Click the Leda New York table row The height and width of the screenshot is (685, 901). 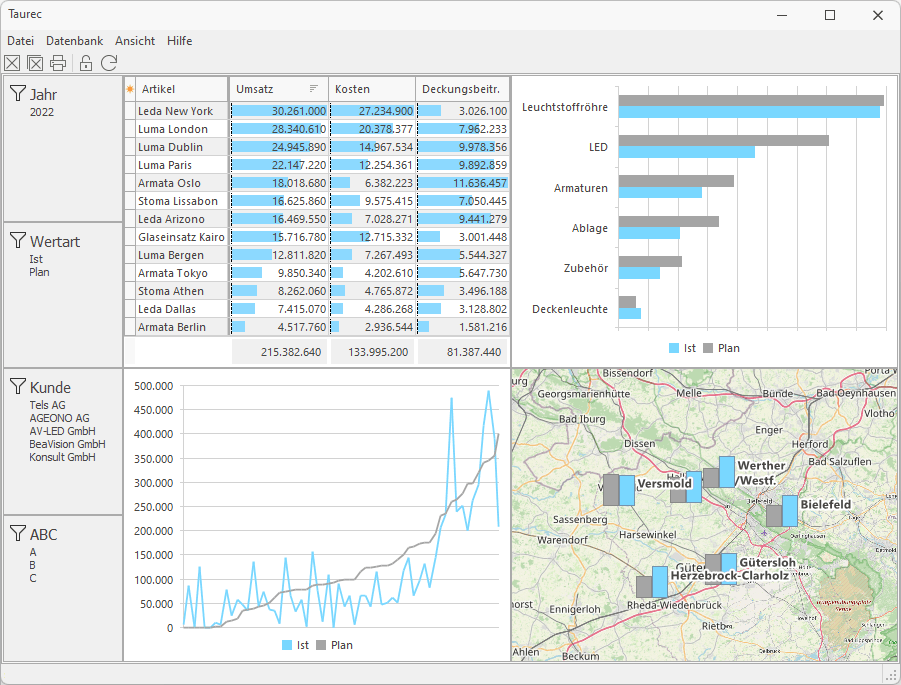click(175, 111)
